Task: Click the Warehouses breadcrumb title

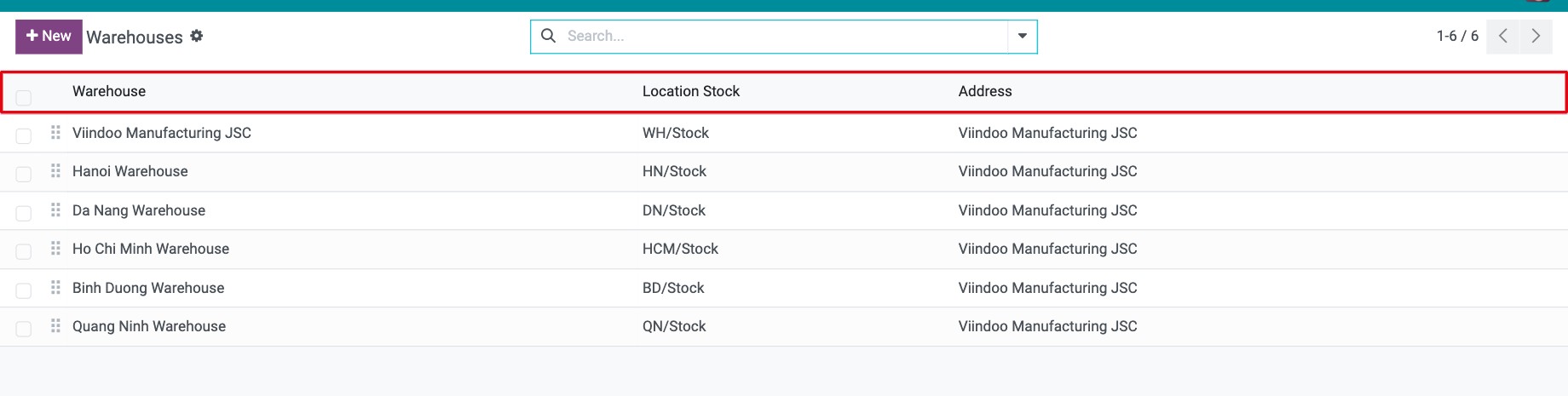Action: pos(135,37)
